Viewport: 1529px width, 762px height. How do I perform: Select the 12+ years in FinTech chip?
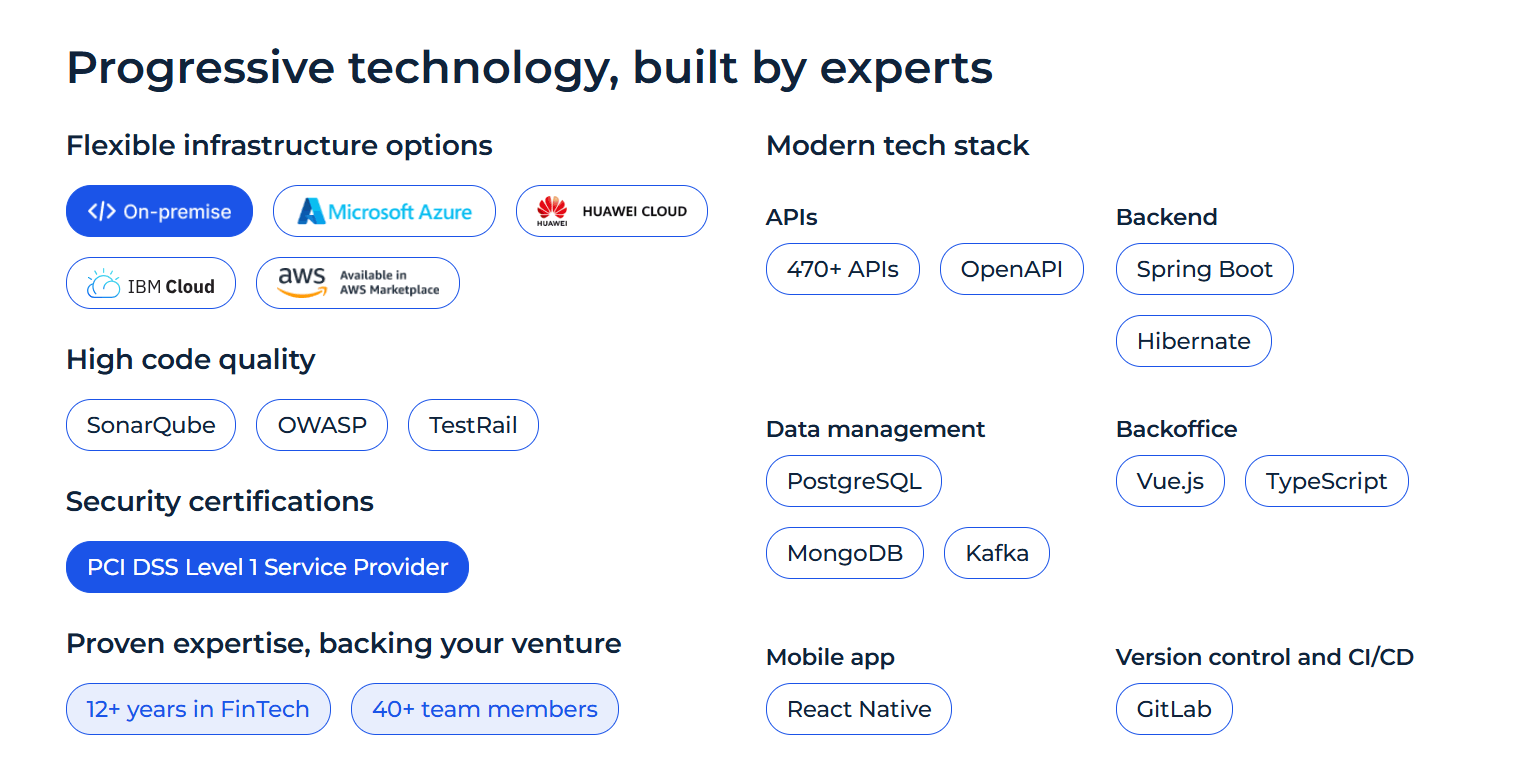click(x=198, y=709)
